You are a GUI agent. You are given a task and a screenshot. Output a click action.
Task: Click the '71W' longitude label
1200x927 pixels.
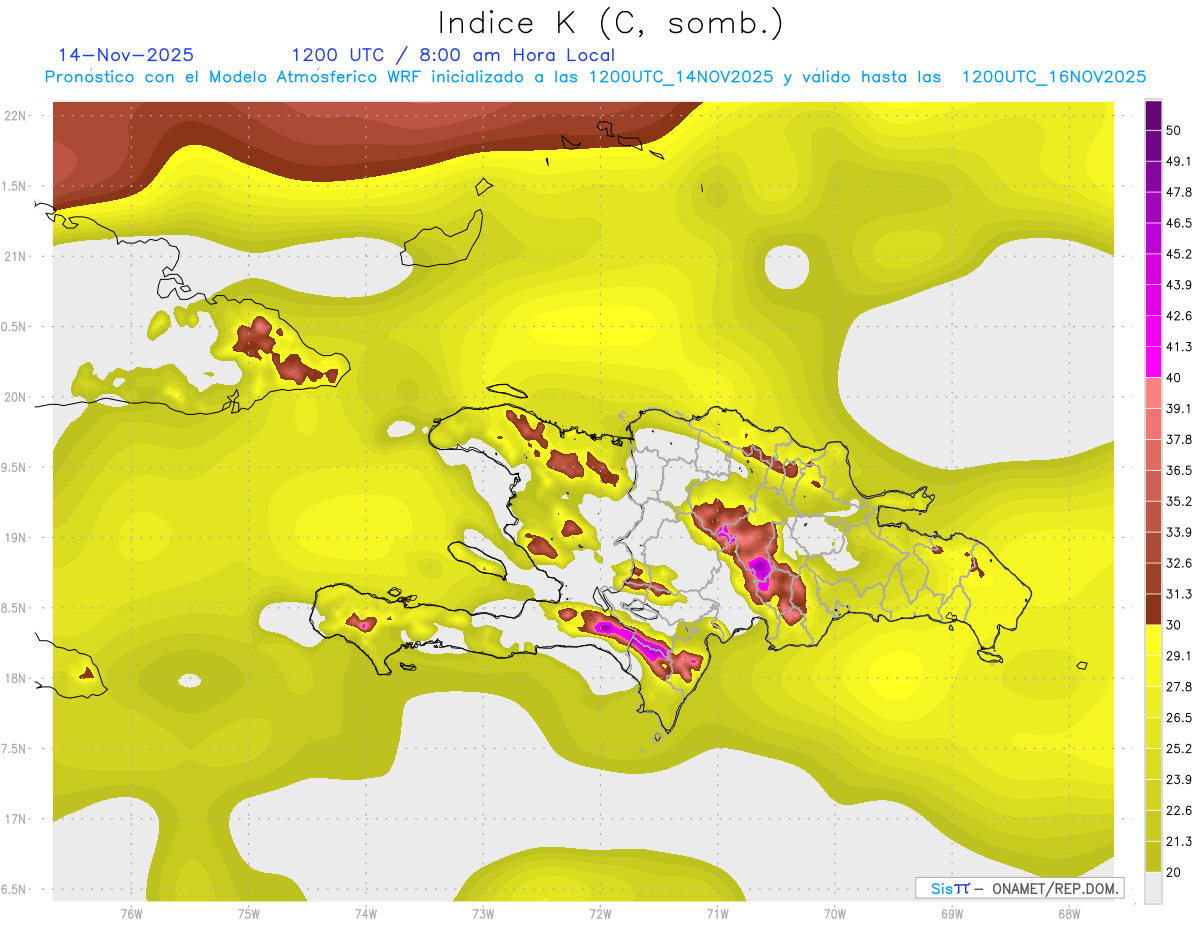click(717, 914)
